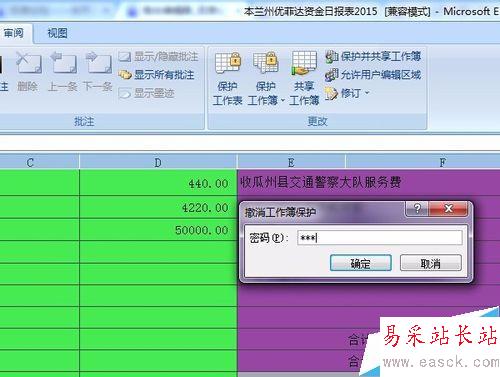The width and height of the screenshot is (500, 377).
Task: Click 显示所有批注 in ribbon
Action: coord(156,75)
